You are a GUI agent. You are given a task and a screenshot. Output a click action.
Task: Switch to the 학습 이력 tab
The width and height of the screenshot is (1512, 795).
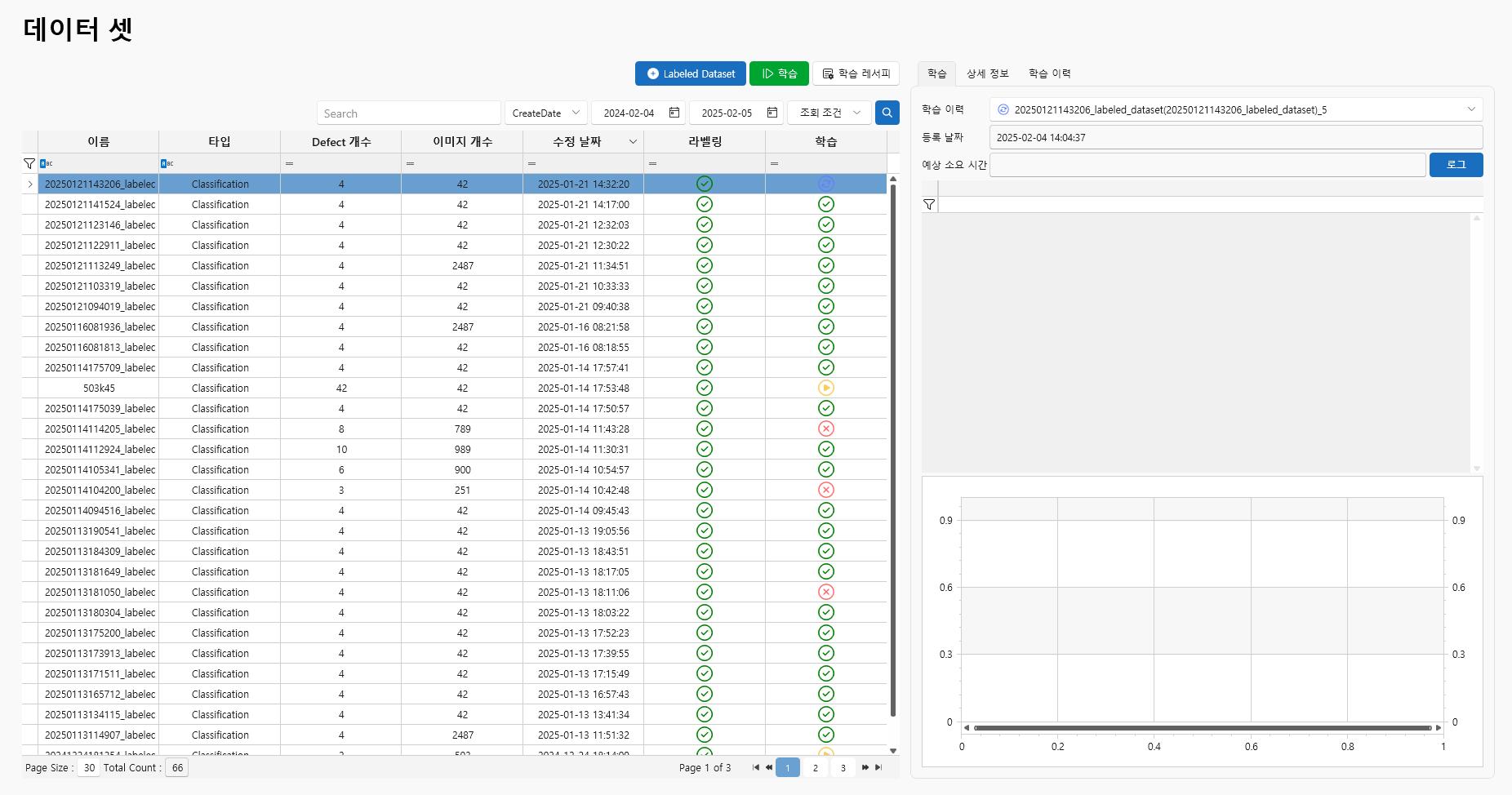point(1049,73)
